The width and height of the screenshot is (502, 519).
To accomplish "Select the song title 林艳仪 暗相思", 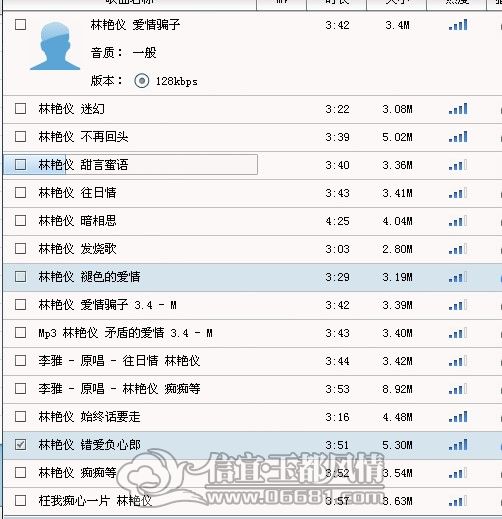I will tap(77, 221).
